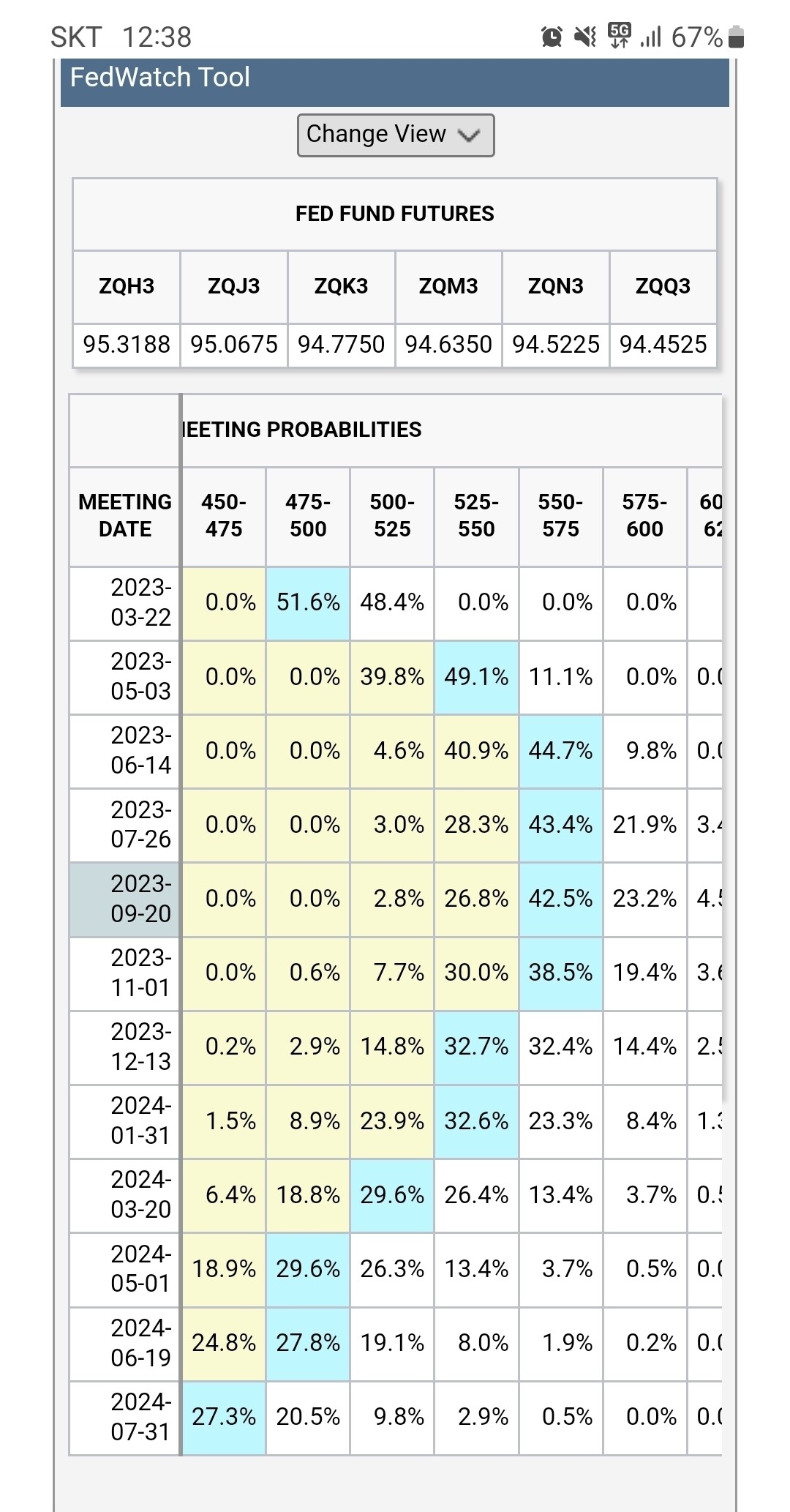Open the Change View dropdown

[395, 135]
